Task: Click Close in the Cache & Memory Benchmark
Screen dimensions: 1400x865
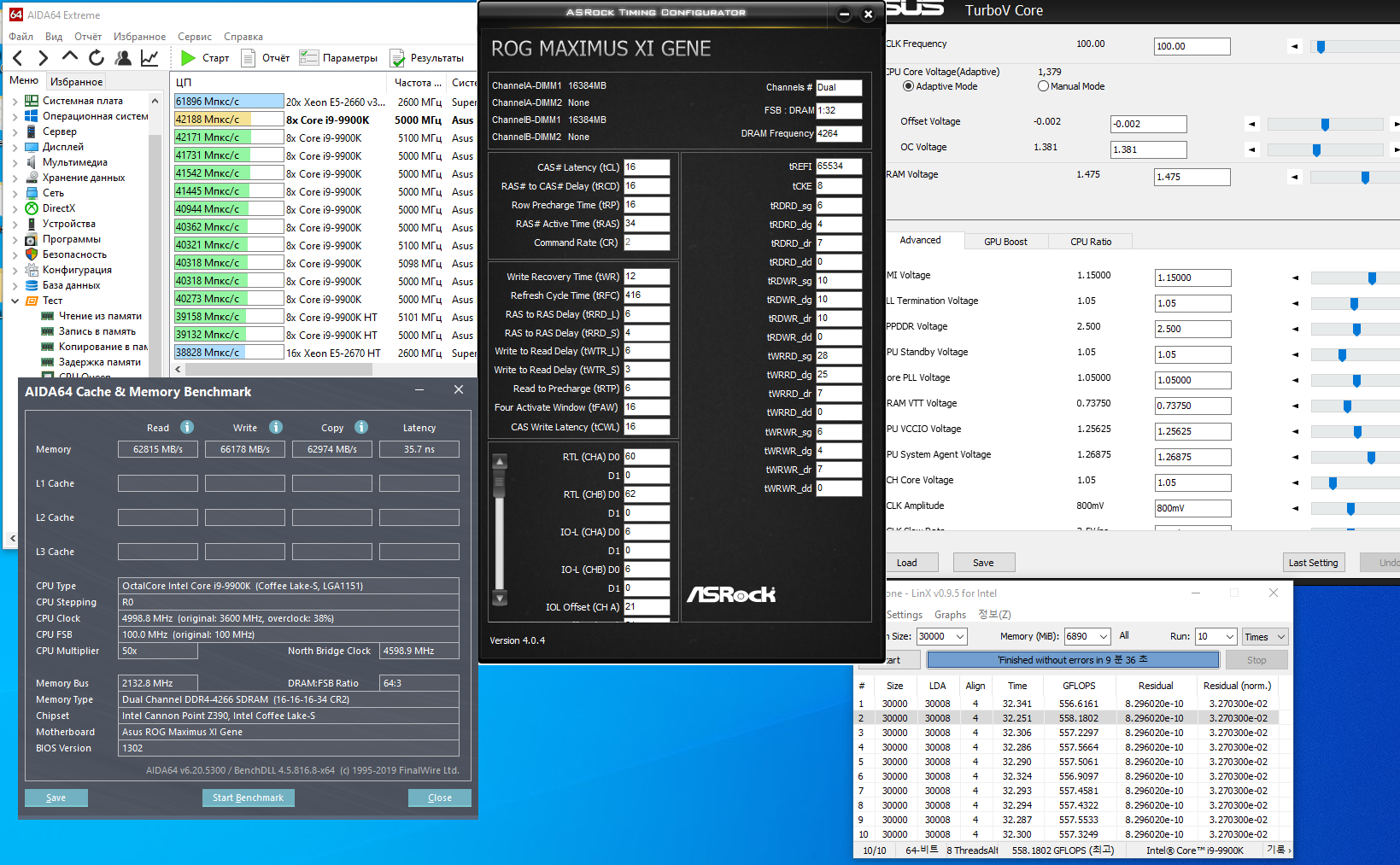Action: click(x=440, y=798)
